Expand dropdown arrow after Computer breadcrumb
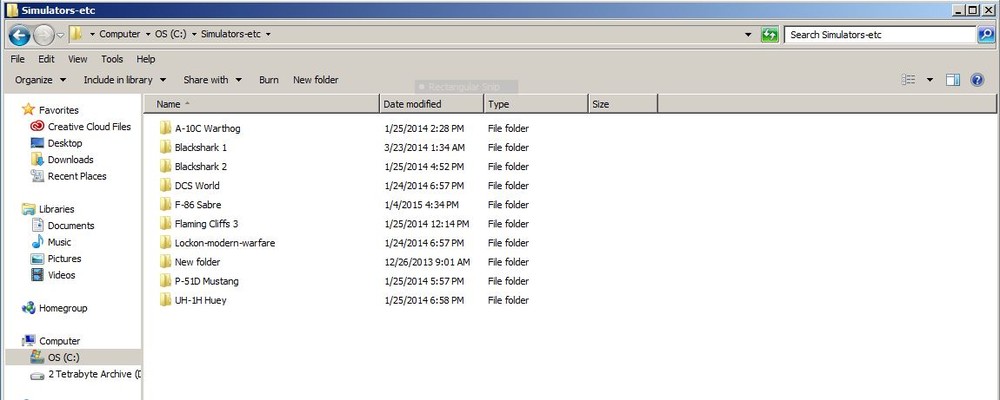The width and height of the screenshot is (1000, 400). click(148, 34)
